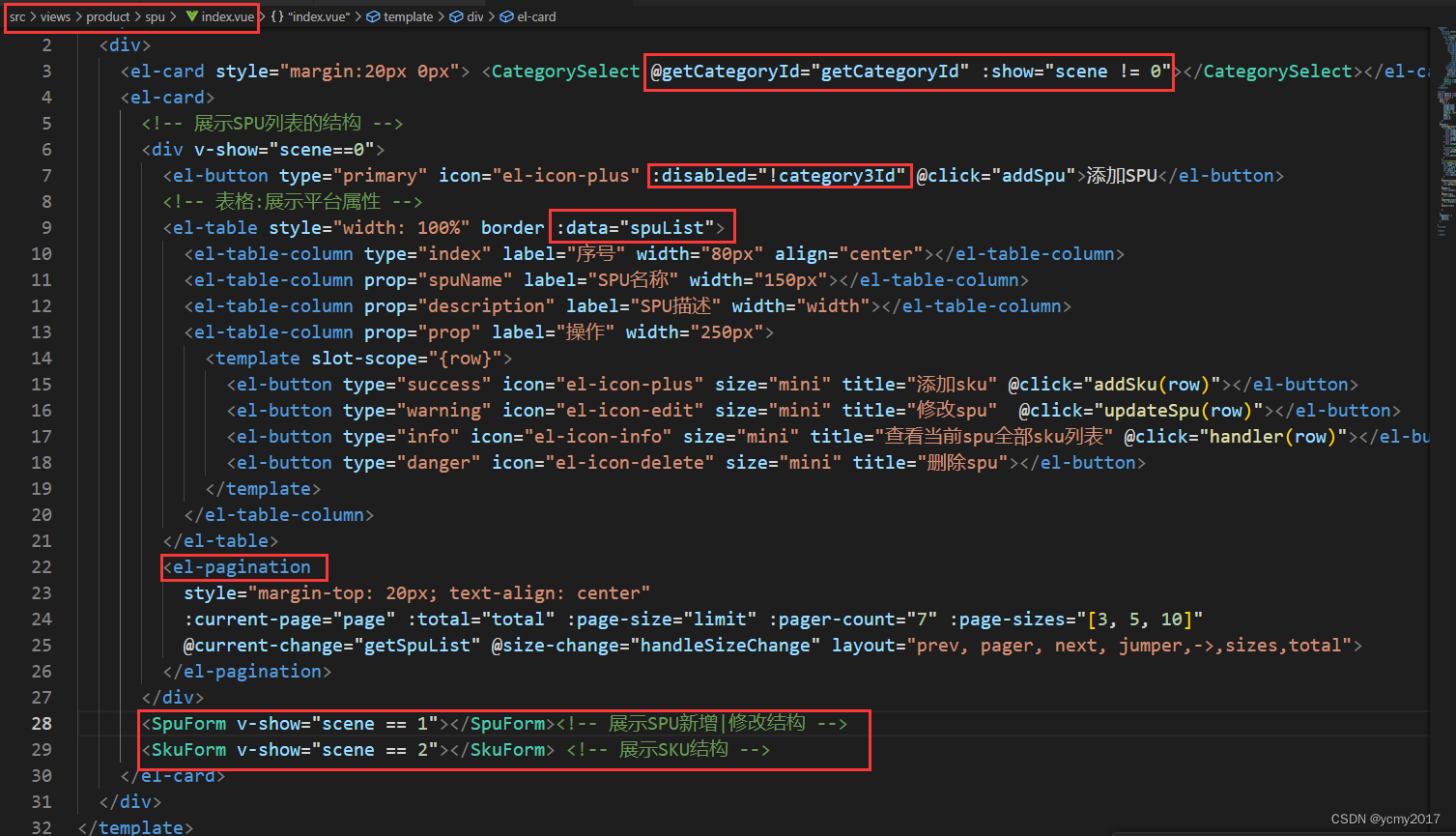Click line number 22 in the gutter
Image resolution: width=1456 pixels, height=836 pixels.
[42, 567]
